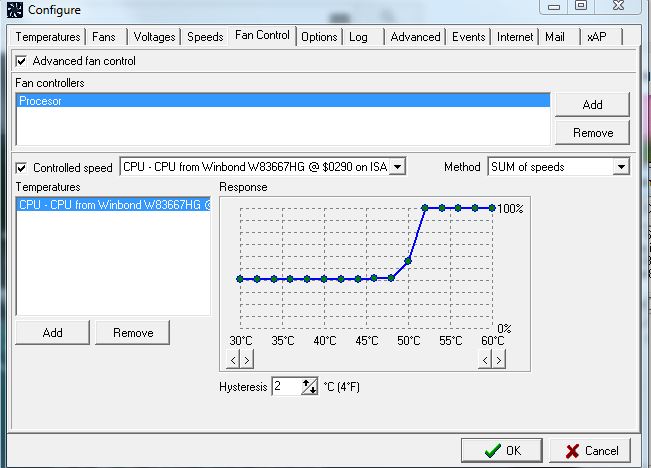Click the right arrow beneath the 30°C label
This screenshot has width=651, height=468.
click(x=247, y=359)
